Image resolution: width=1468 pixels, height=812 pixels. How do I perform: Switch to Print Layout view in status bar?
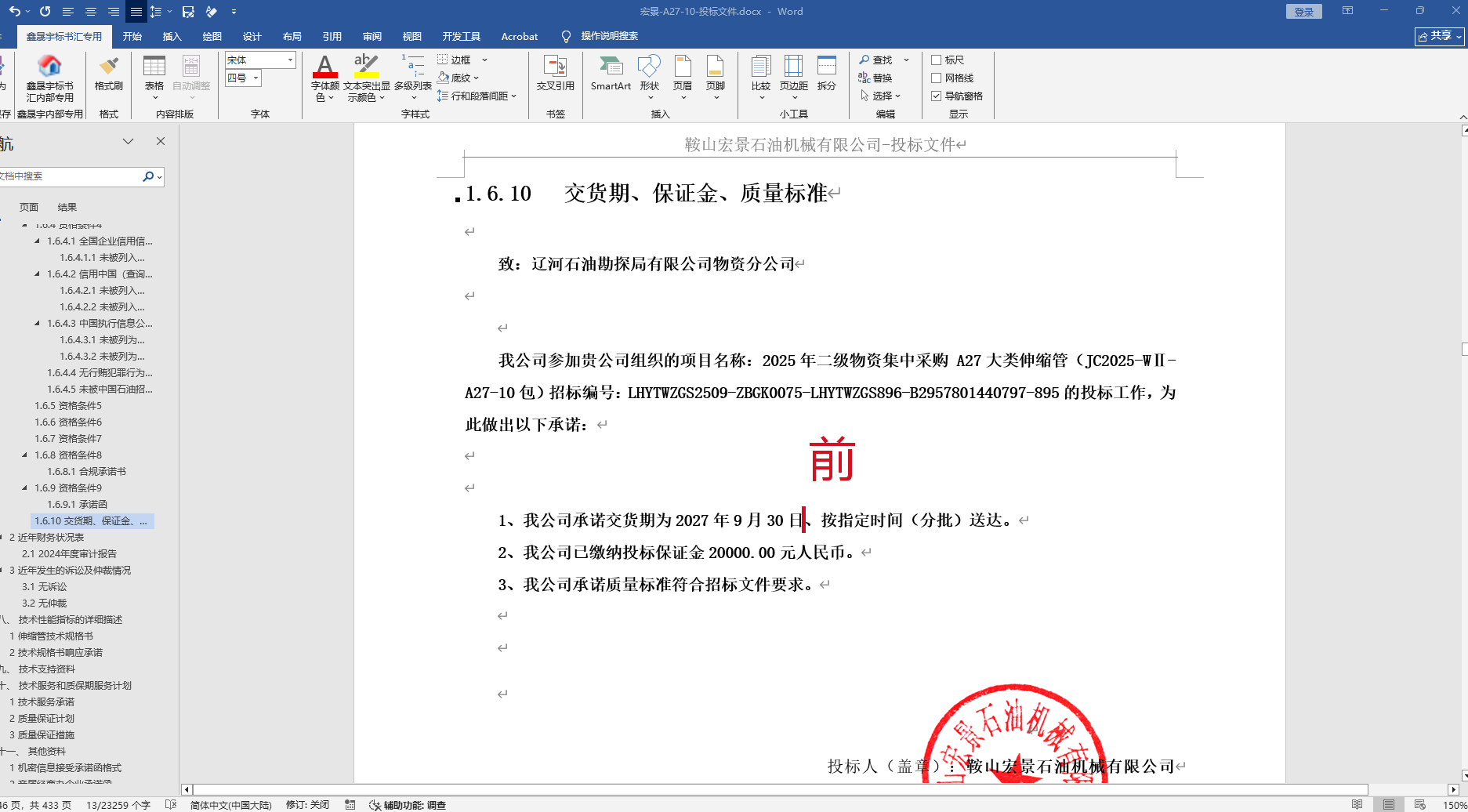1389,805
